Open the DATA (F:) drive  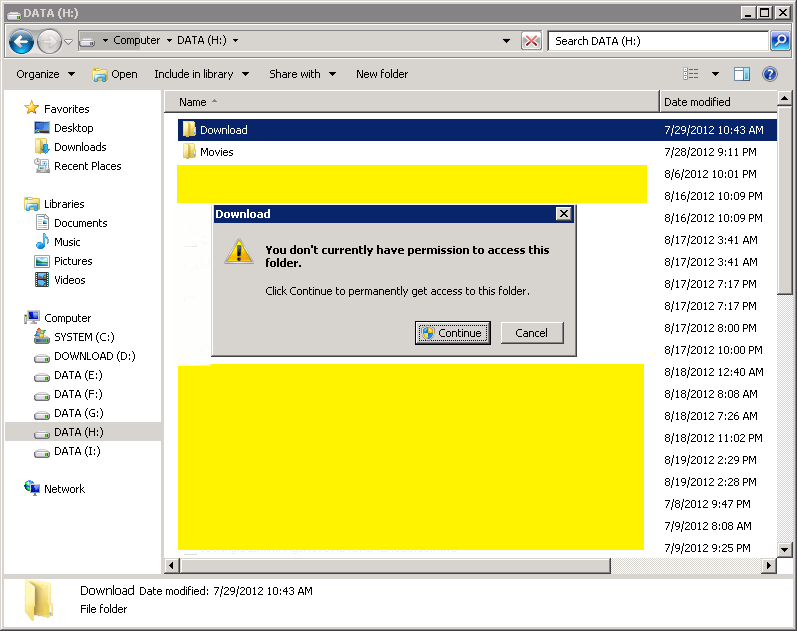pyautogui.click(x=68, y=395)
